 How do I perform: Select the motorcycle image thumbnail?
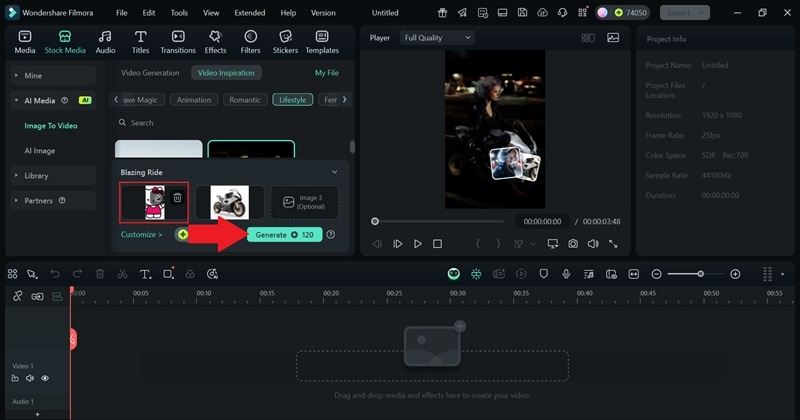pos(230,202)
